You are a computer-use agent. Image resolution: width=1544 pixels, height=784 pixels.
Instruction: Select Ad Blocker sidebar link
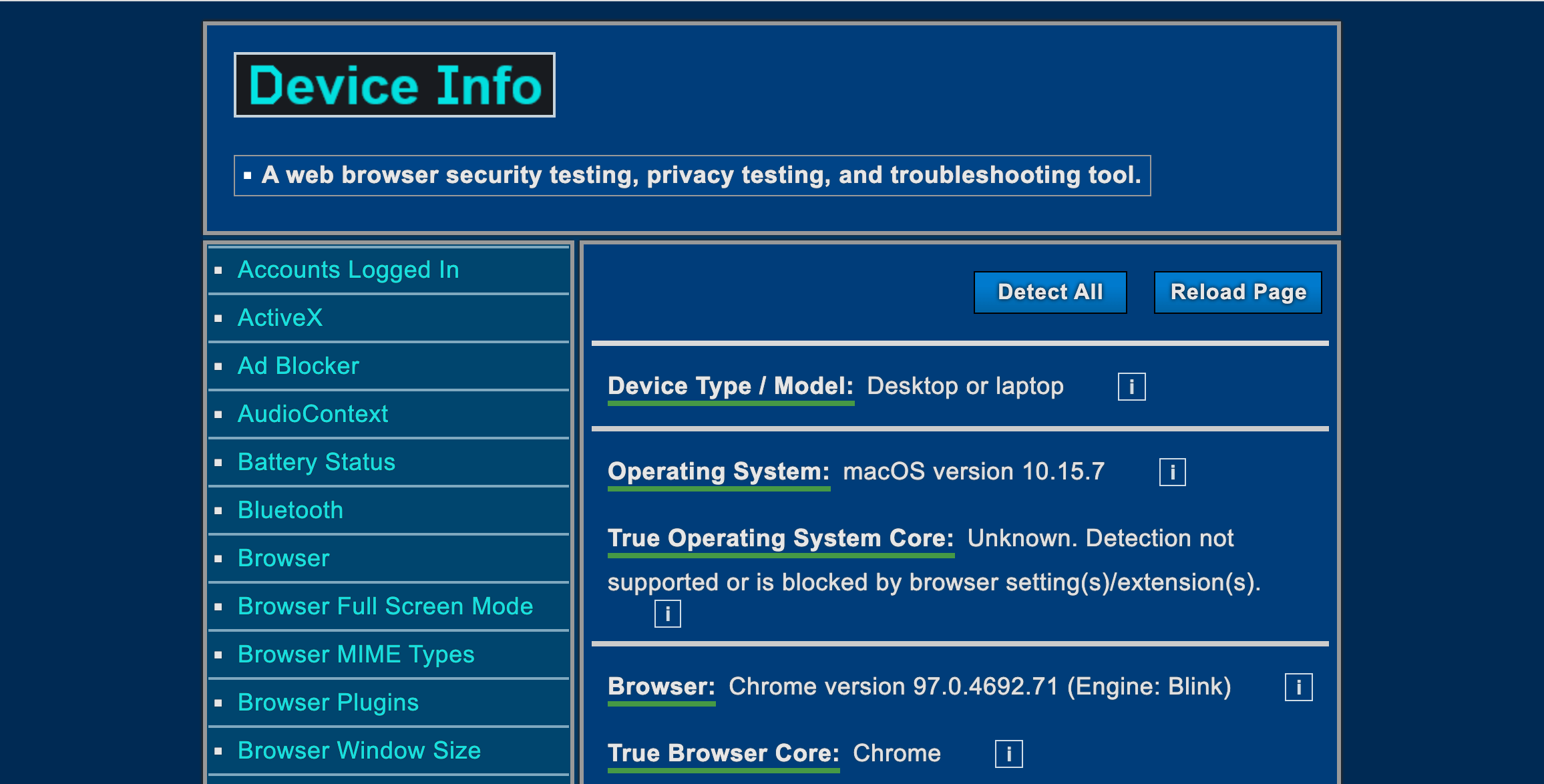click(x=298, y=366)
